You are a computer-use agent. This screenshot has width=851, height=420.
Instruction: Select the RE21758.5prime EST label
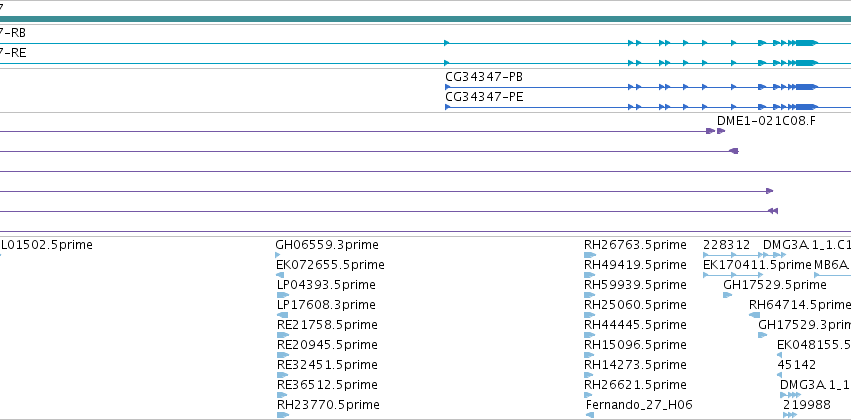[x=327, y=324]
